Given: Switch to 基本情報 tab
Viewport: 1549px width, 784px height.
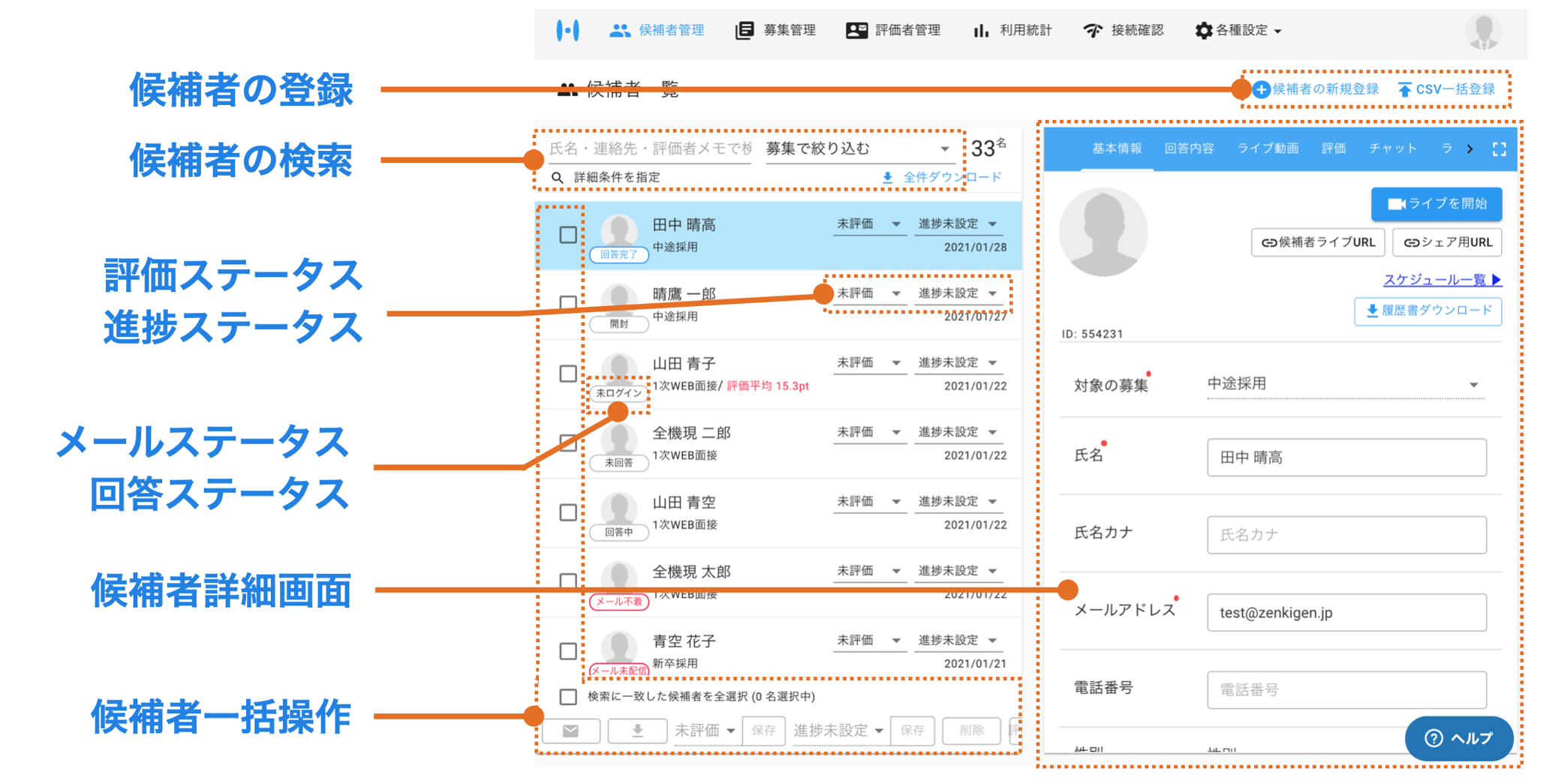Looking at the screenshot, I should tap(1117, 149).
